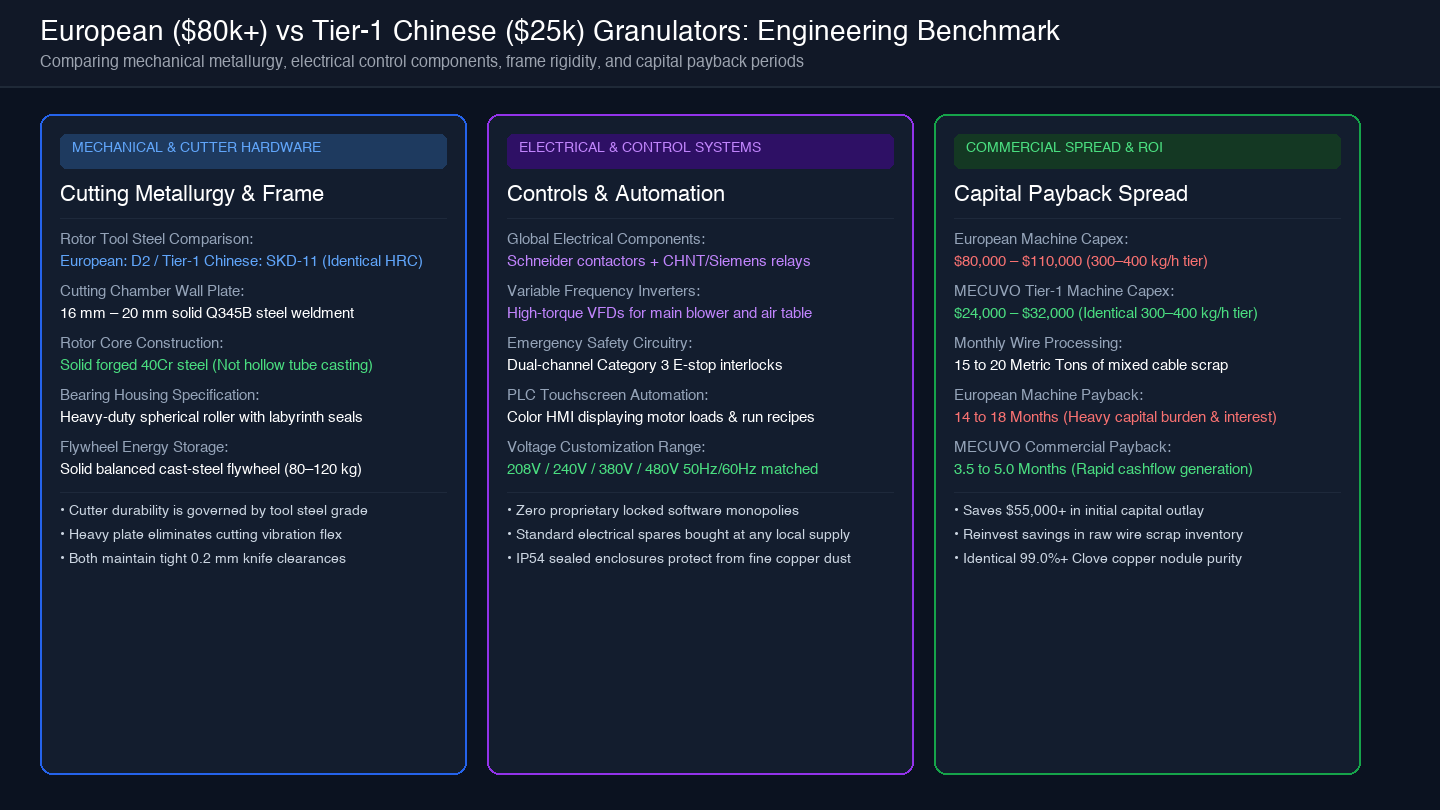Screen dimensions: 1440x810
Task: Click bullet 'Cutter durability is governed by tool steel grade'
Action: pos(214,511)
